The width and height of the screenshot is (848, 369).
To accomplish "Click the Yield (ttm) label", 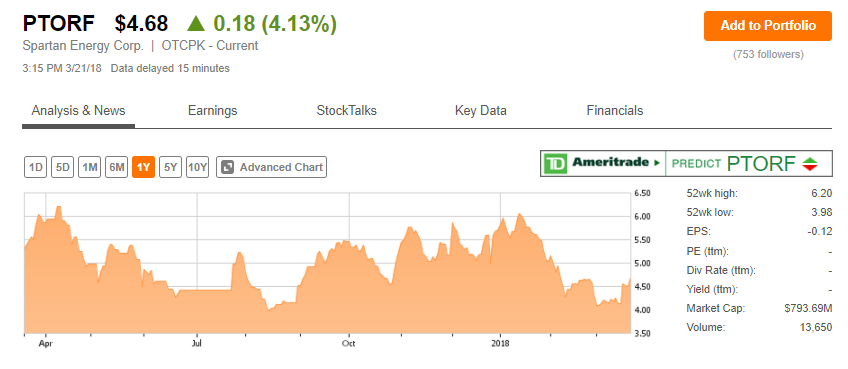I will coord(712,289).
